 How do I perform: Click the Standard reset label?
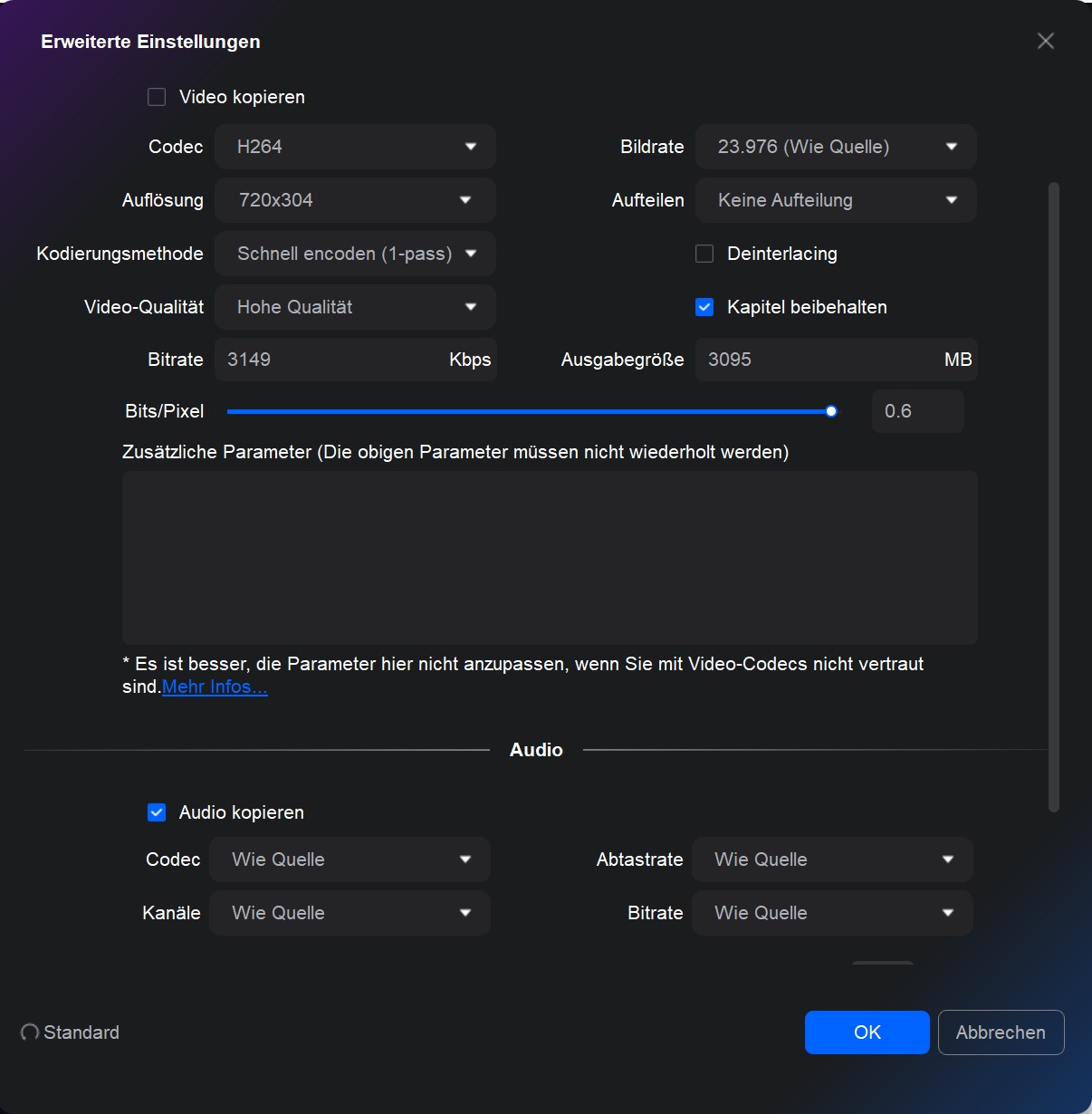tap(81, 1032)
